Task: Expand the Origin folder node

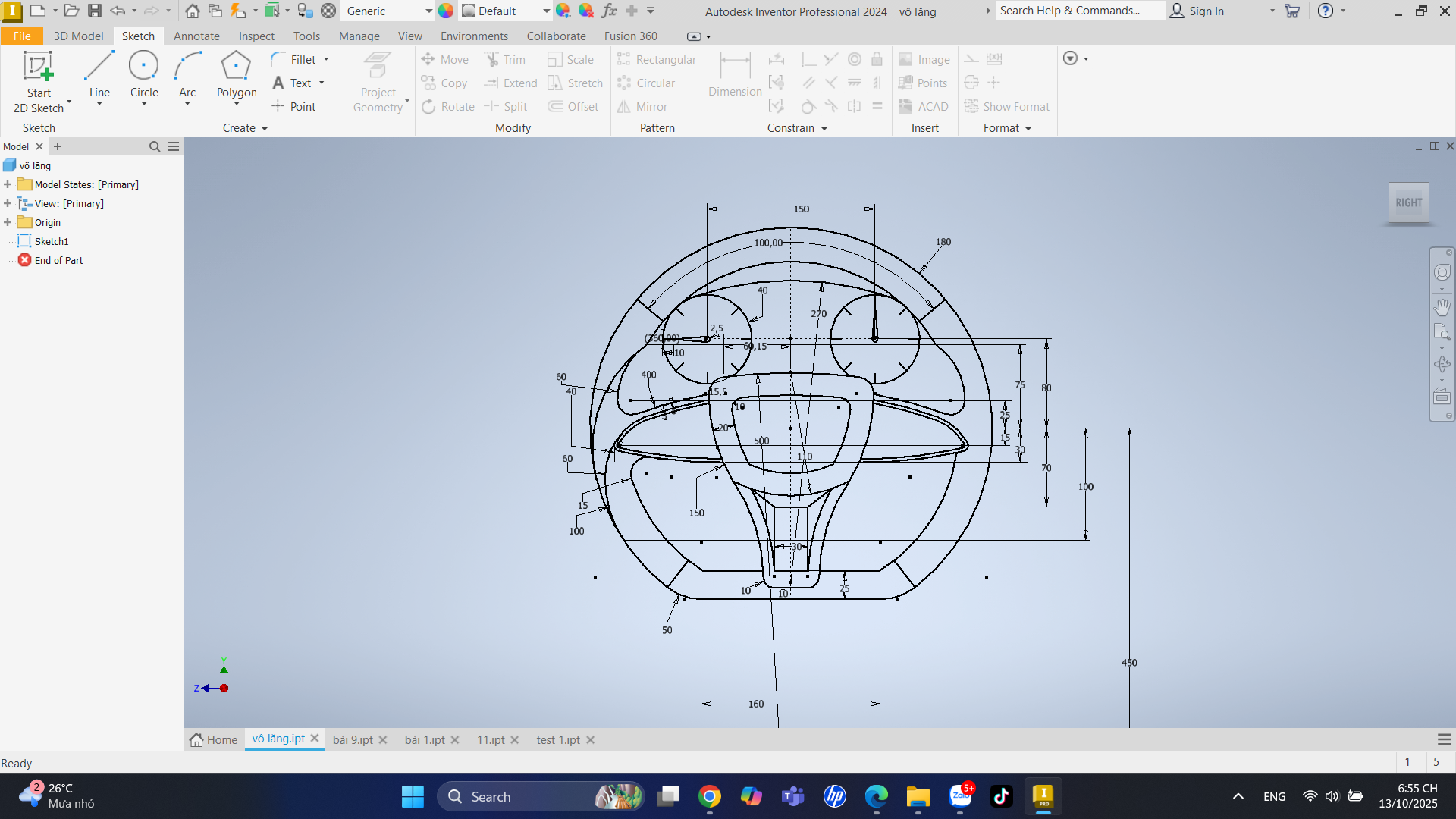Action: tap(8, 222)
